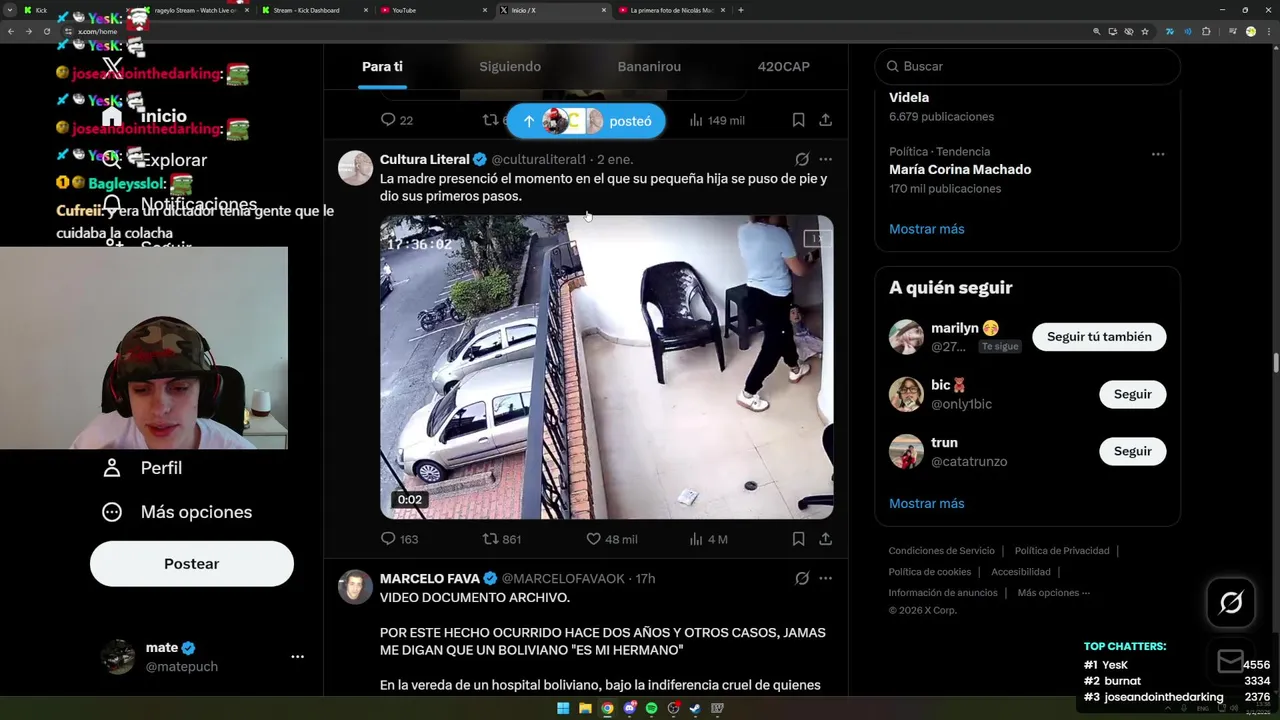
Task: Open Condiciones de Servicio footer link
Action: (942, 551)
